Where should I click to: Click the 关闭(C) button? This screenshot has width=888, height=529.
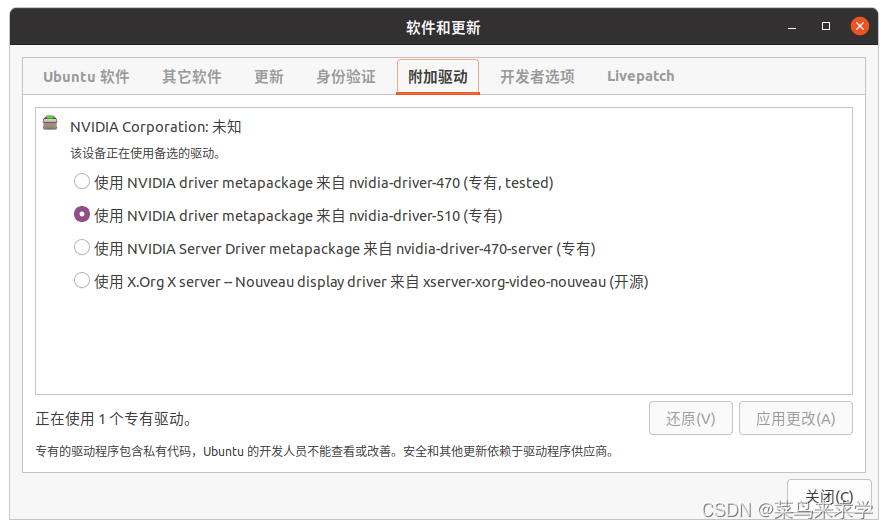pos(829,497)
